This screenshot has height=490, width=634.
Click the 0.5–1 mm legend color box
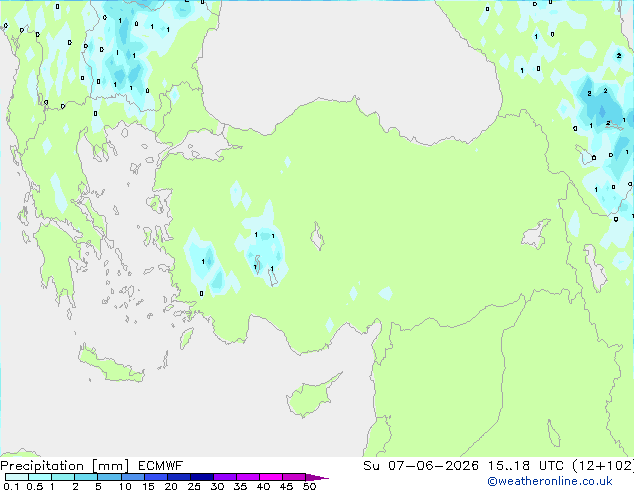pos(40,477)
